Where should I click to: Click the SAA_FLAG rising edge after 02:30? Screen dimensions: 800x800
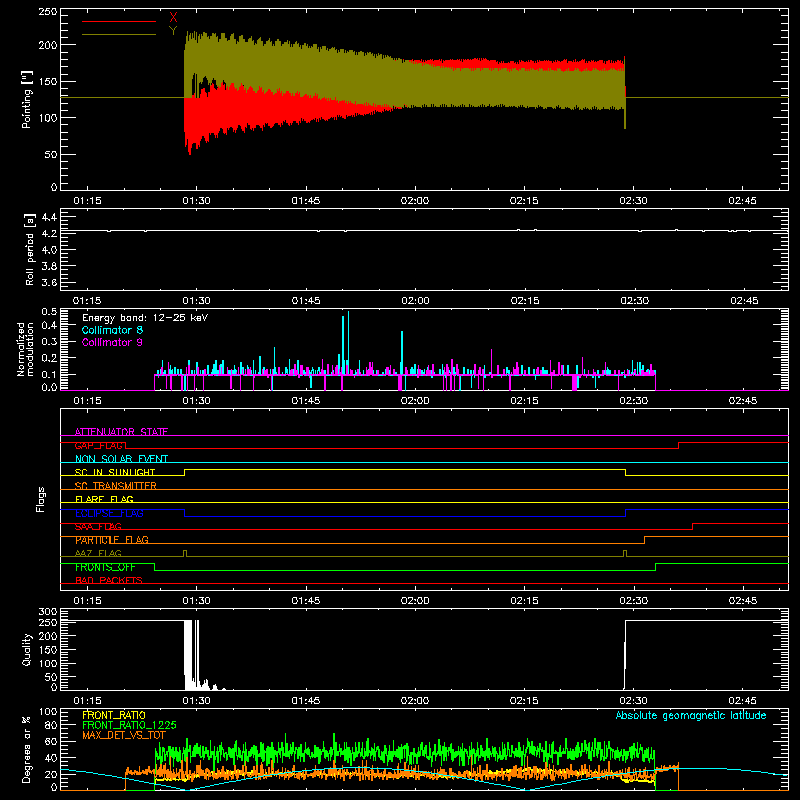pyautogui.click(x=692, y=526)
